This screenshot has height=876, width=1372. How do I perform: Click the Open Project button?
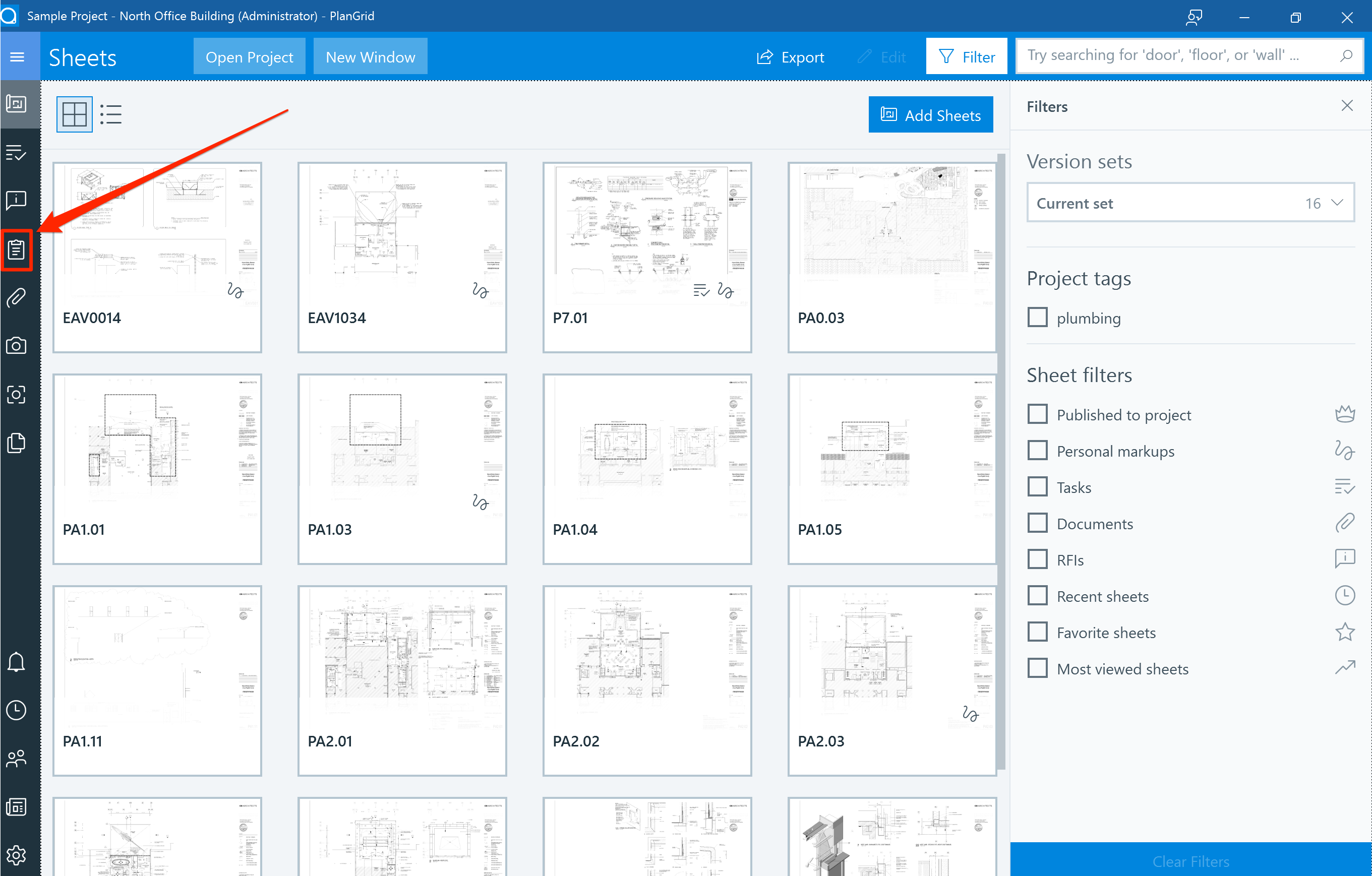click(x=250, y=56)
